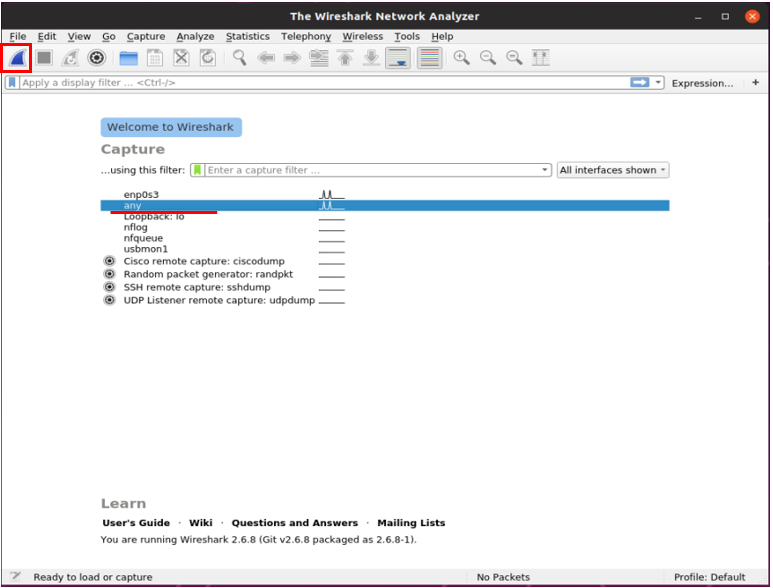Click the display filter input field
773x588 pixels.
pyautogui.click(x=324, y=82)
